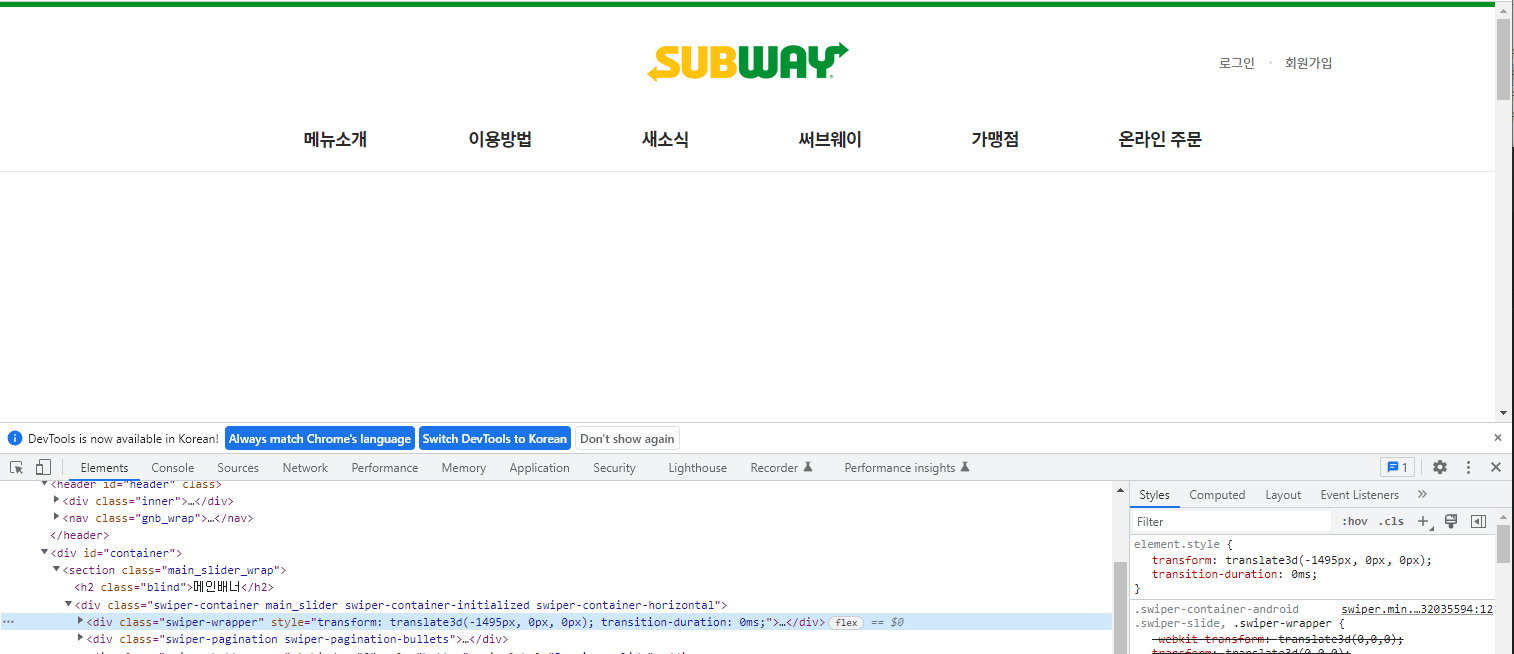
Task: Open the Performance tab
Action: click(385, 467)
